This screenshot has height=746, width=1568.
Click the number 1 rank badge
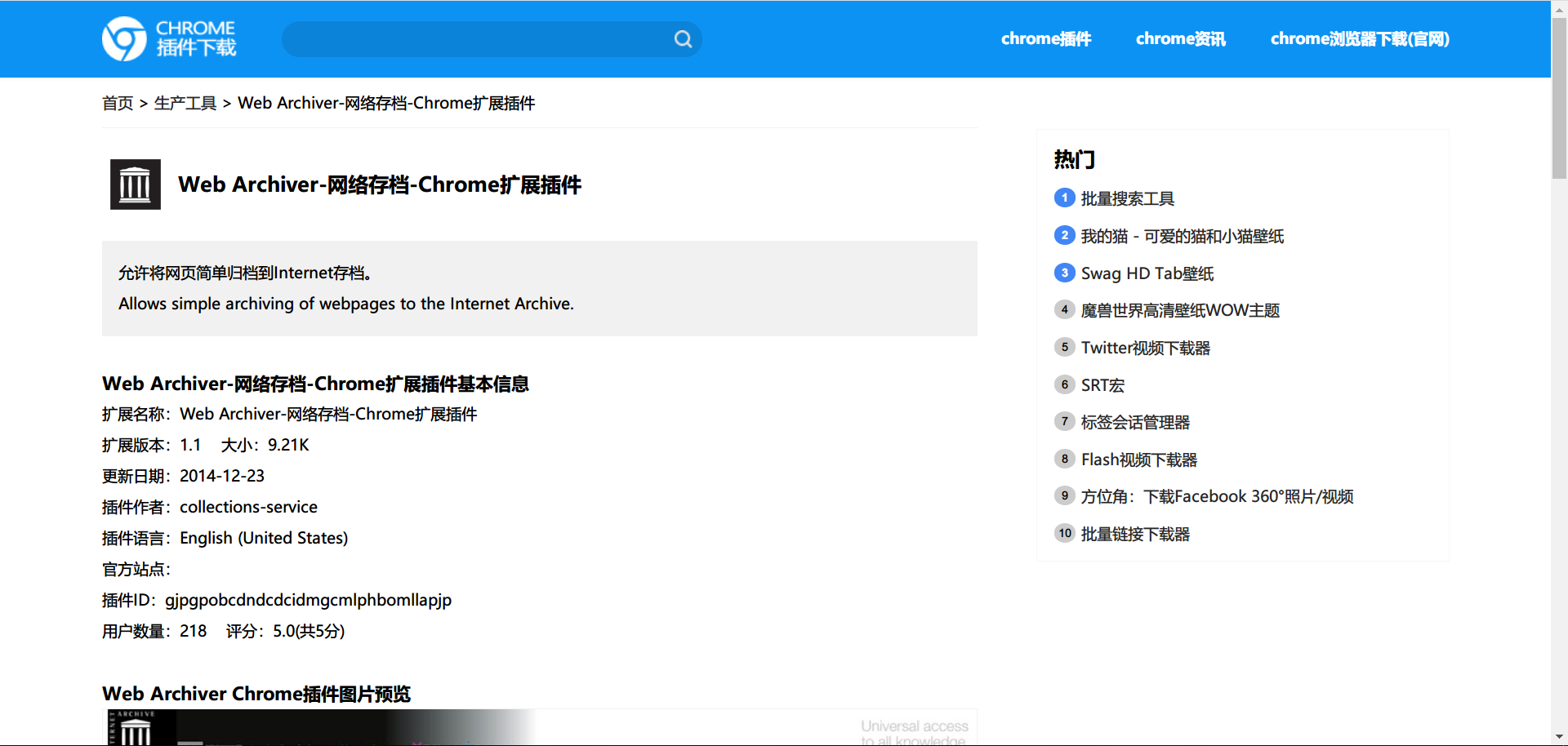click(1064, 198)
